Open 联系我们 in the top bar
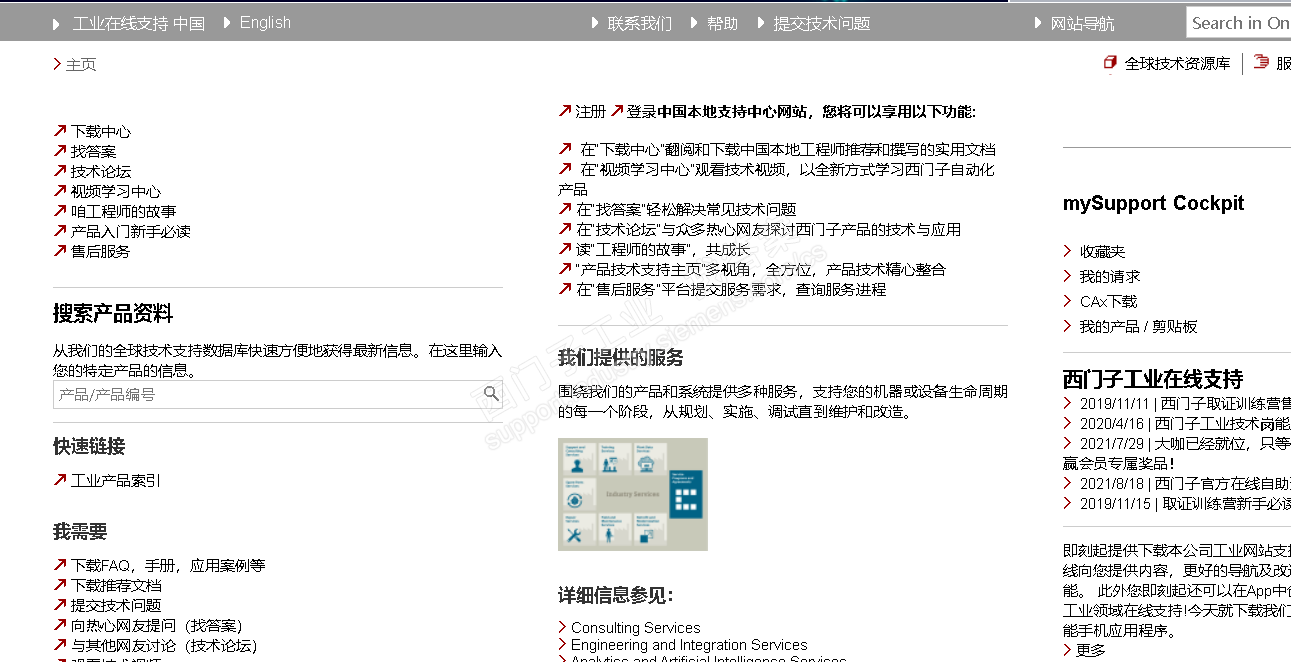This screenshot has height=662, width=1291. pos(640,23)
